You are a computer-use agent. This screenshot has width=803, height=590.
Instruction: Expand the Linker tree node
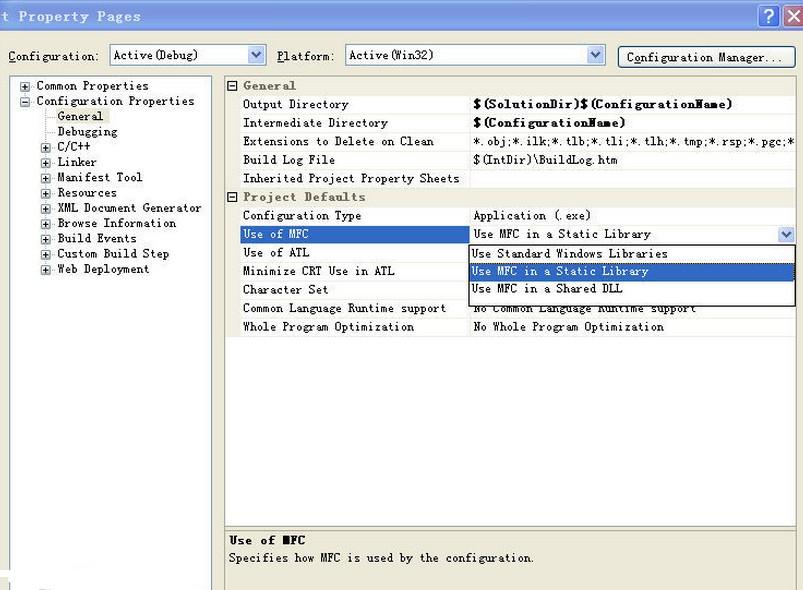tap(46, 163)
